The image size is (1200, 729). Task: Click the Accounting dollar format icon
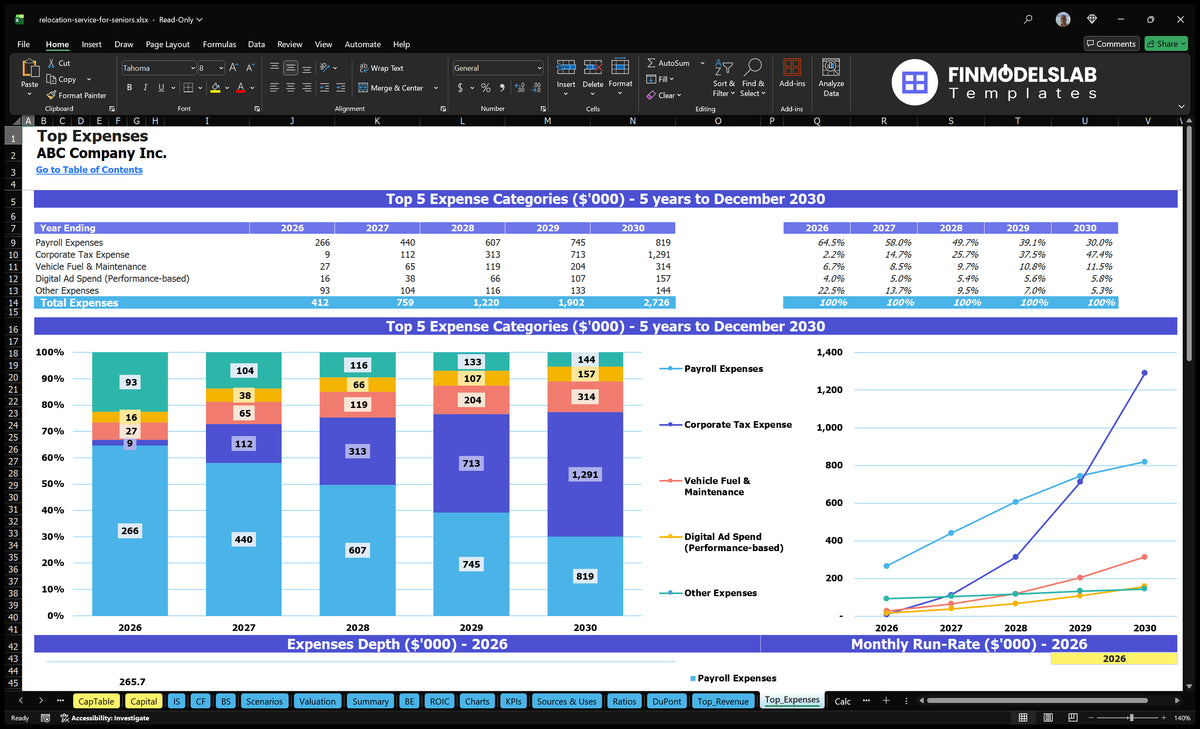(460, 88)
